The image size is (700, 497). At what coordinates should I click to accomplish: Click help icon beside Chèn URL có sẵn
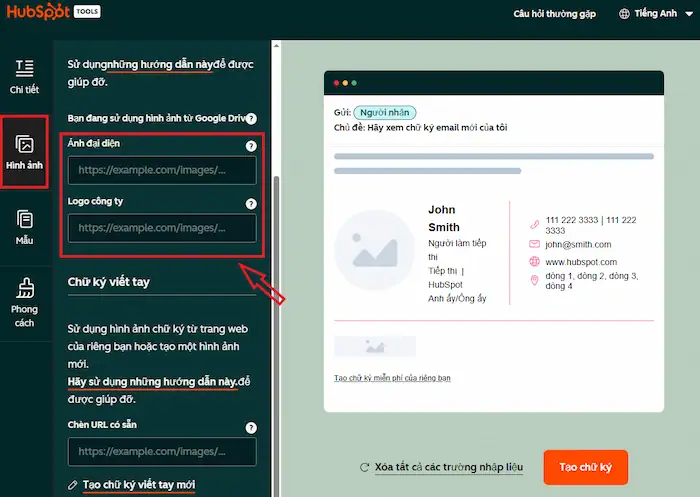251,427
